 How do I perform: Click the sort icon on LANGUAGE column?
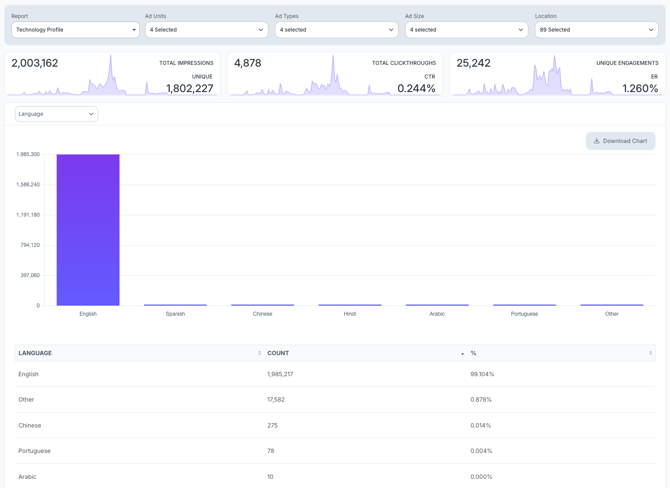(x=259, y=353)
